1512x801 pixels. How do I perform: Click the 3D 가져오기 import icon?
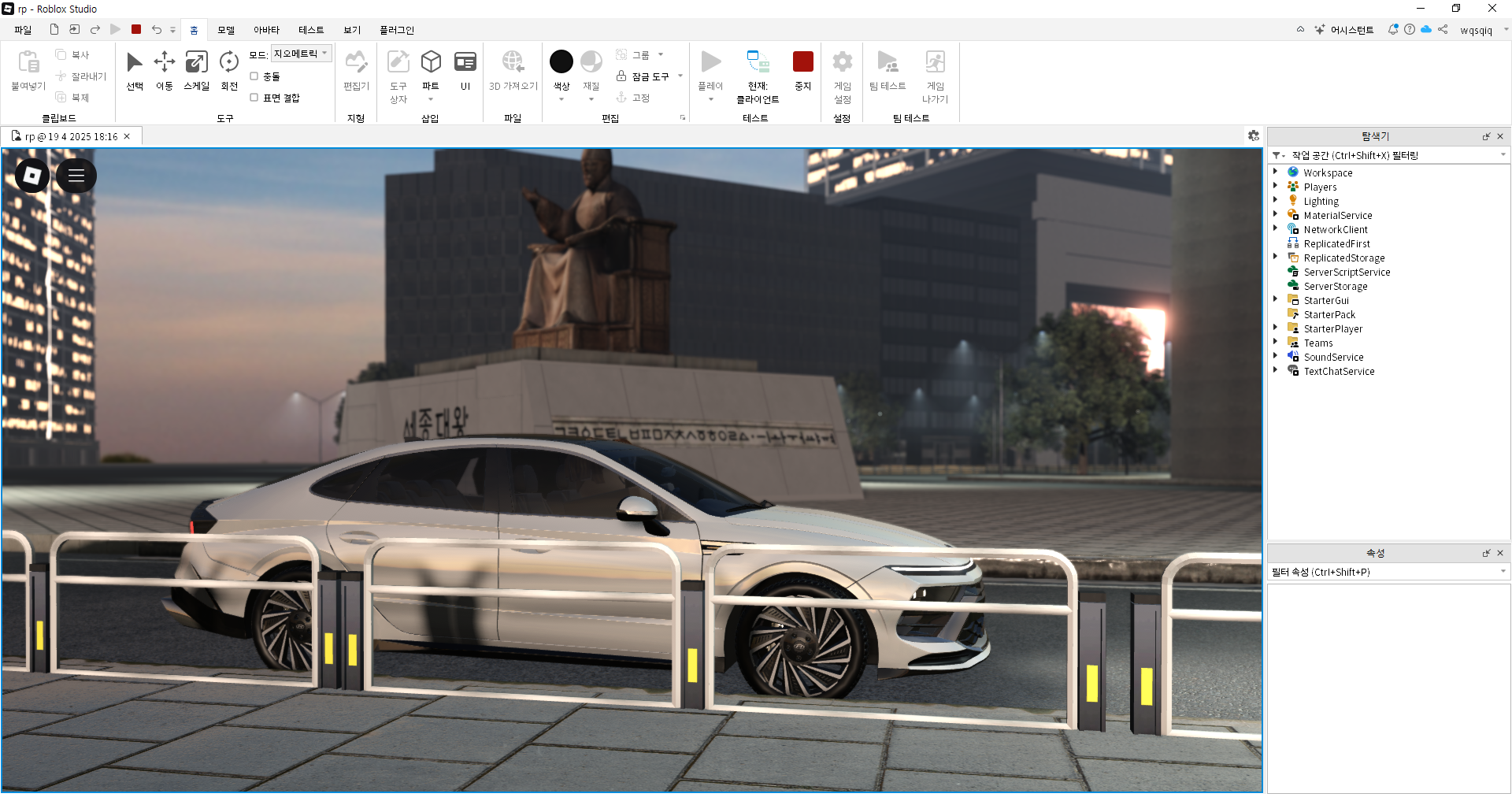pos(513,61)
